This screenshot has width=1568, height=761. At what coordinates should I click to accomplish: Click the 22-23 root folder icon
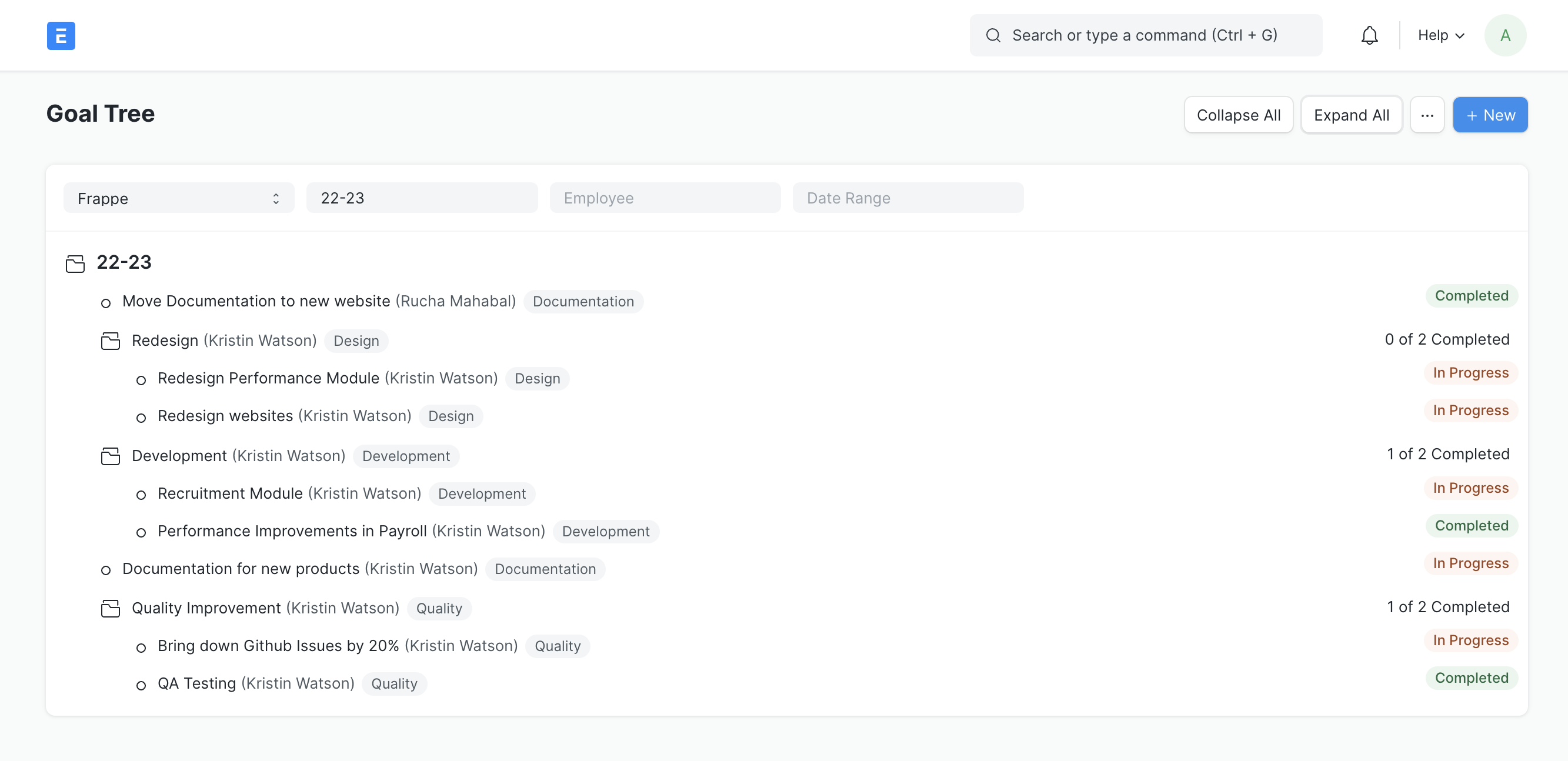pos(75,263)
